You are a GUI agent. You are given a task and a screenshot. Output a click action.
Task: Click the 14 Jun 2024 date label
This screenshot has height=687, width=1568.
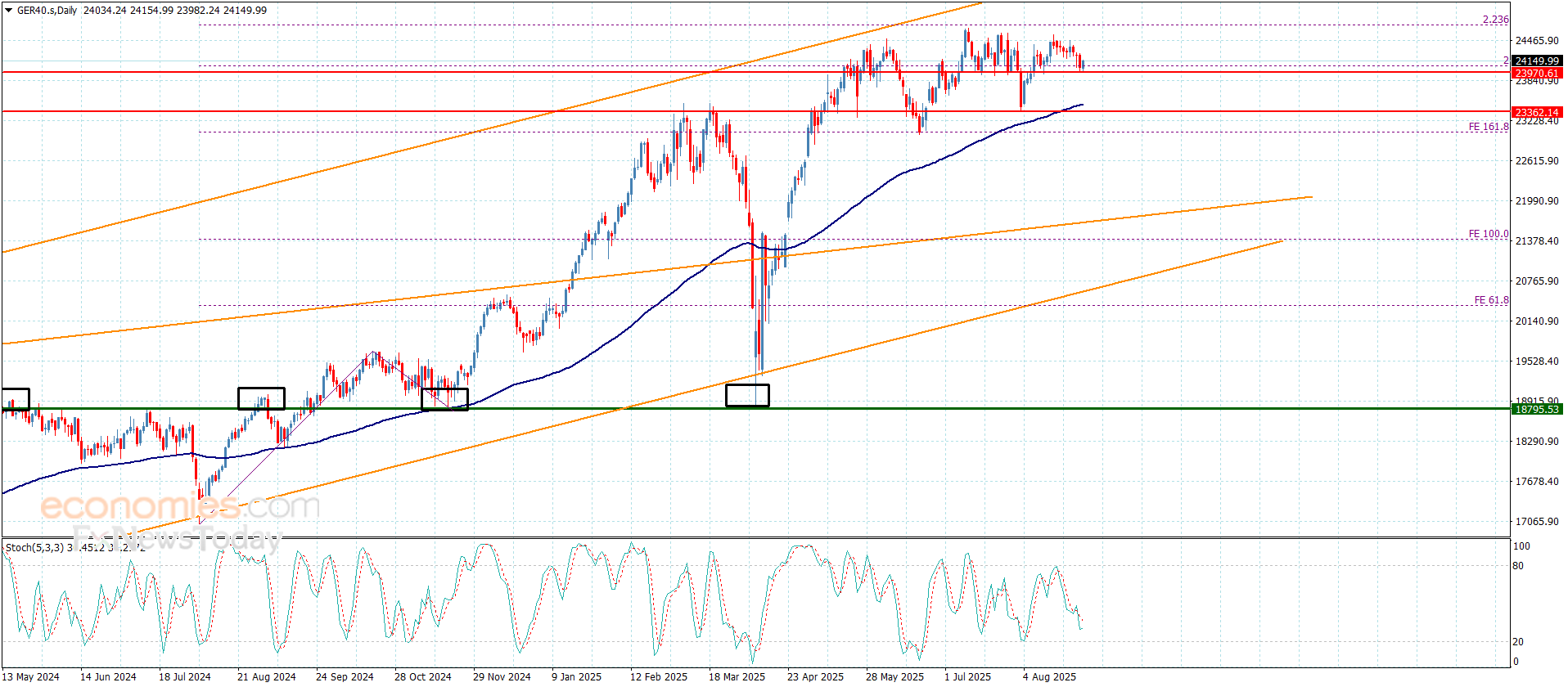pos(108,677)
